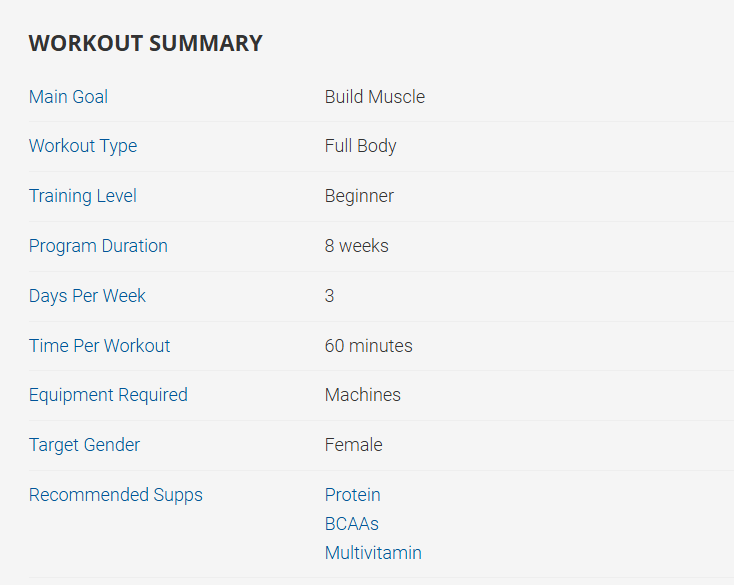
Task: Select the Full Body text
Action: tap(361, 146)
